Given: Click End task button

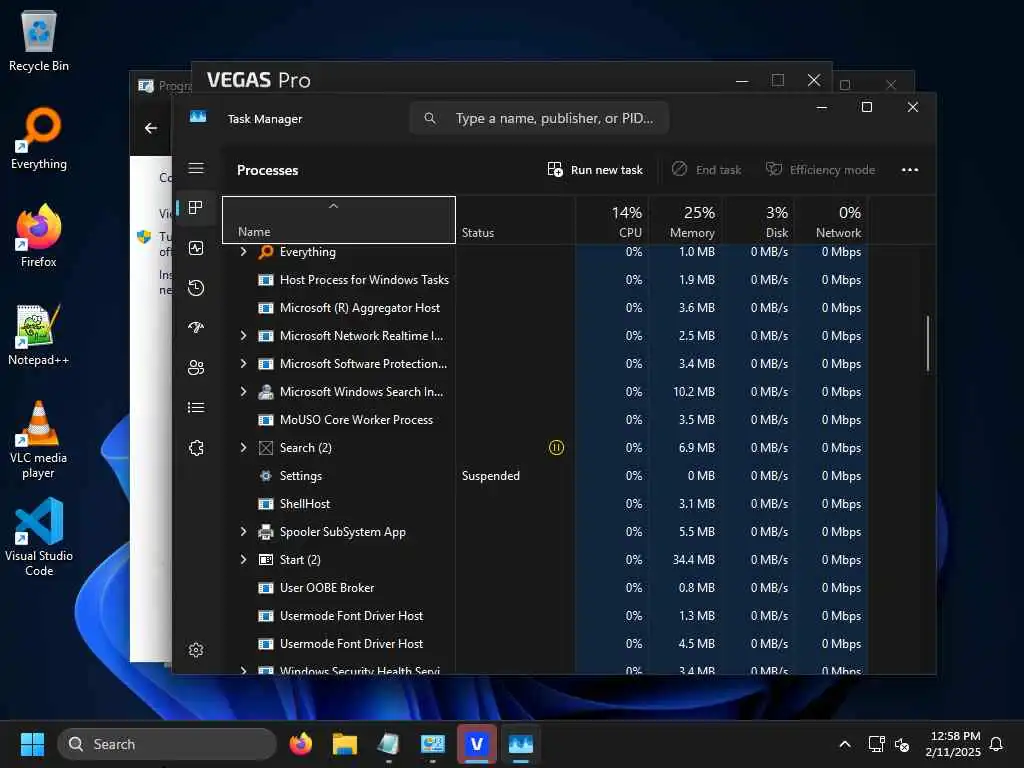Looking at the screenshot, I should tap(707, 170).
